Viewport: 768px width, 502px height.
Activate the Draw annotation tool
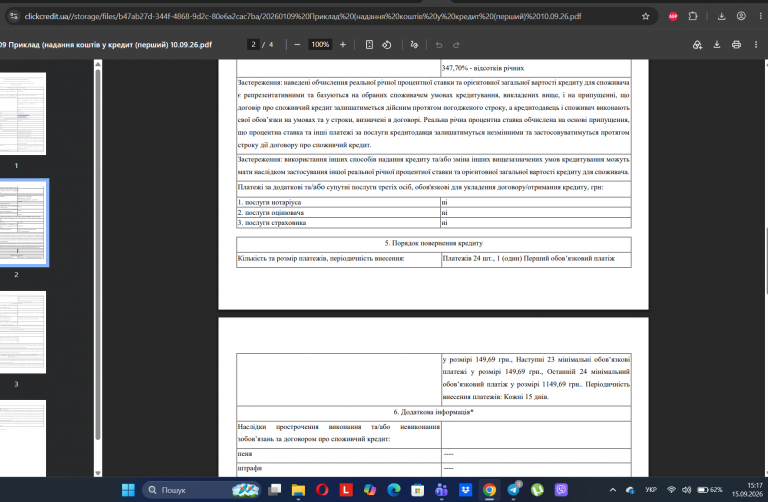414,45
